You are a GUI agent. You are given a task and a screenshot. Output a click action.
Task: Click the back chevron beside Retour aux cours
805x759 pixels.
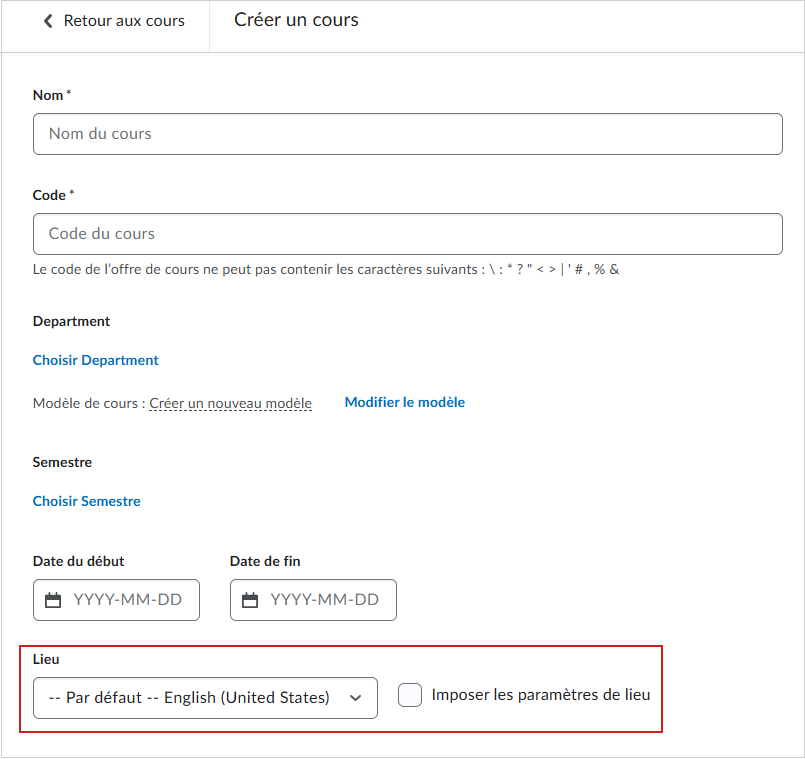(48, 21)
